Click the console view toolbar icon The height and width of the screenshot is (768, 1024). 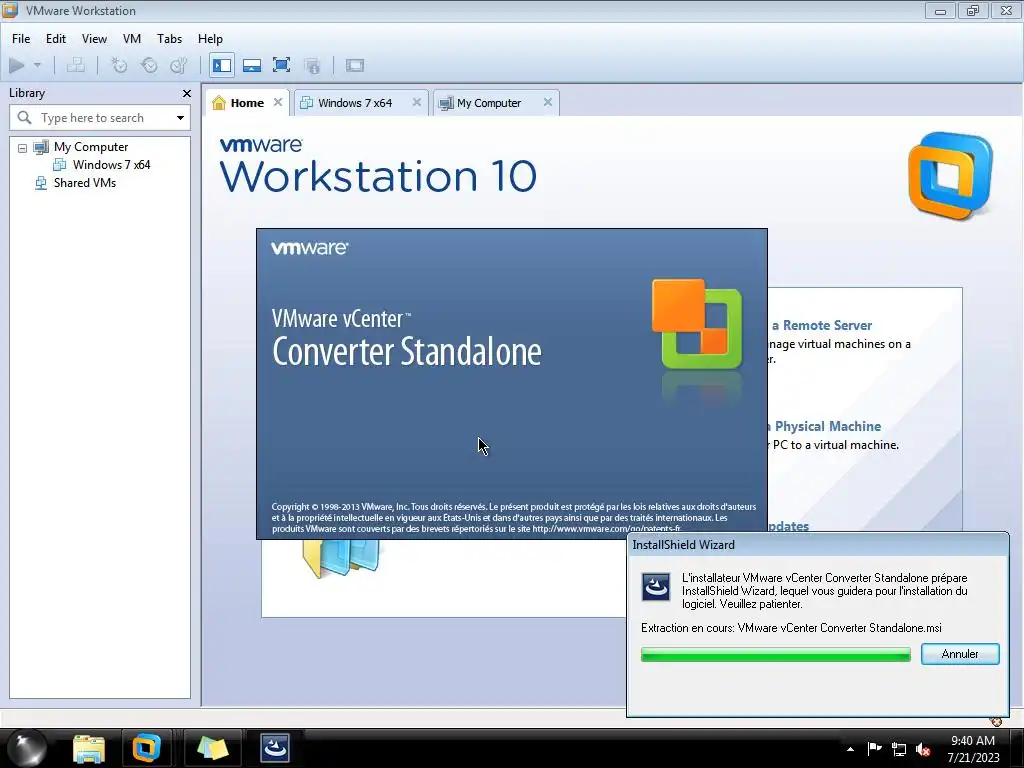tap(355, 65)
